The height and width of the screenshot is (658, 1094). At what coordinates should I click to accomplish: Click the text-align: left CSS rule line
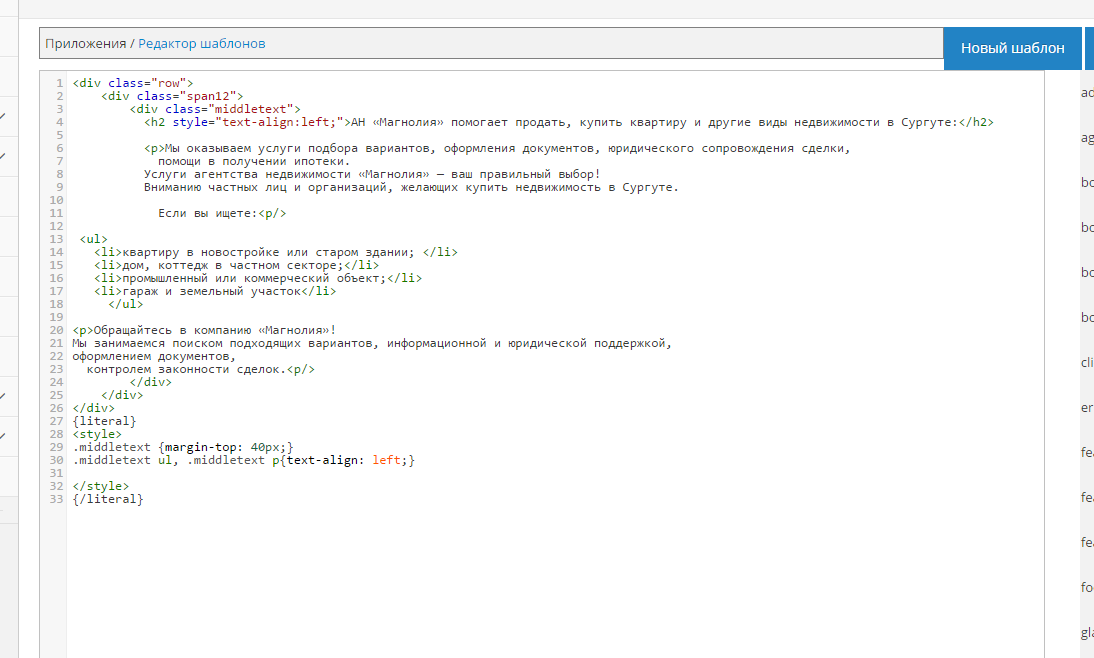click(x=243, y=460)
